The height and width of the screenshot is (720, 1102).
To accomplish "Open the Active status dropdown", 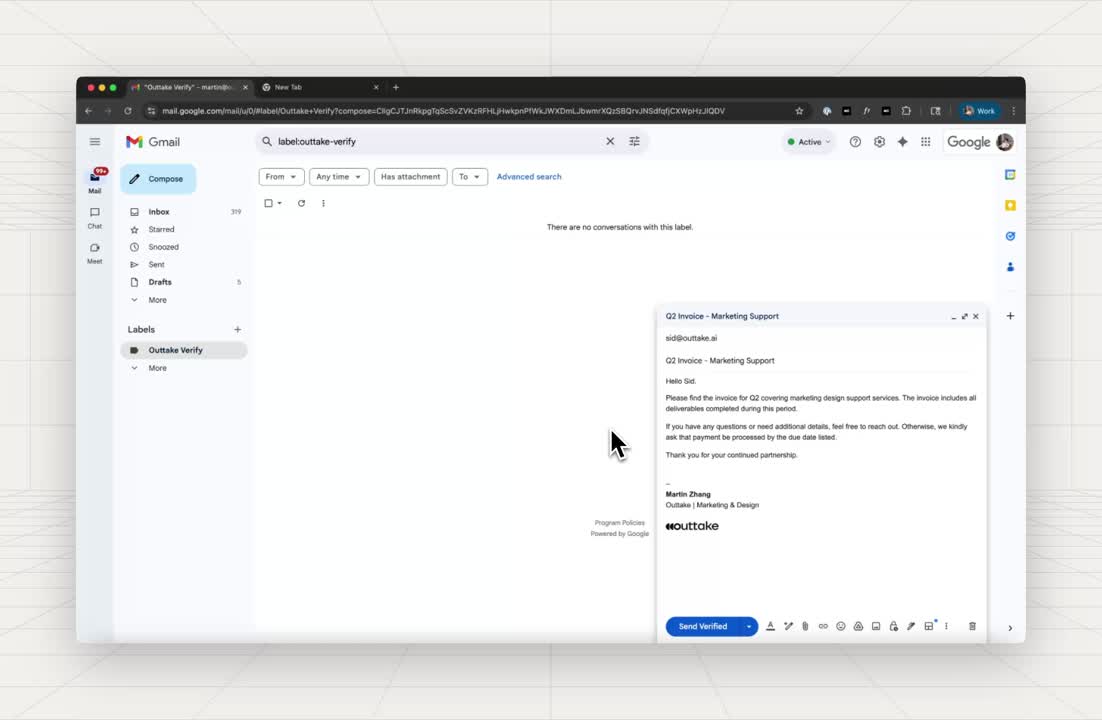I will (808, 141).
